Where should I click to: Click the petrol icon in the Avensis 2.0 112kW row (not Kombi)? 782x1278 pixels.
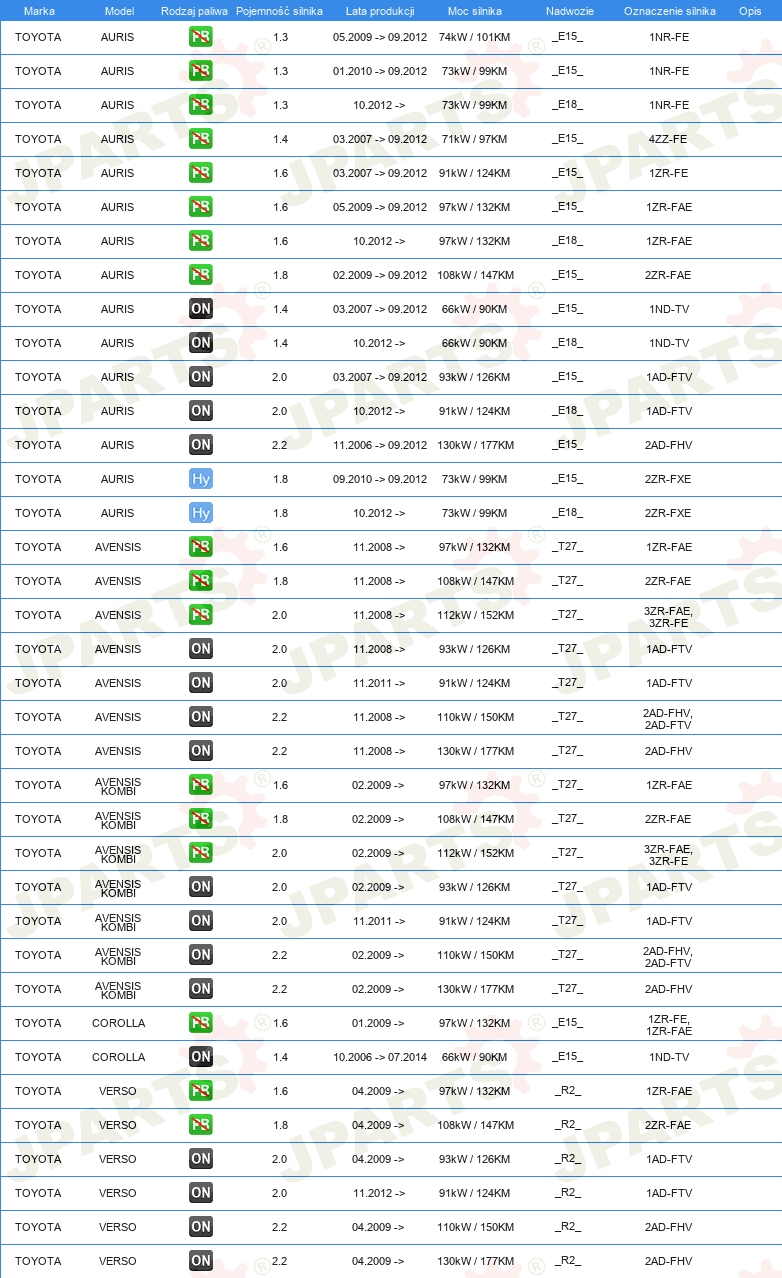[x=201, y=615]
